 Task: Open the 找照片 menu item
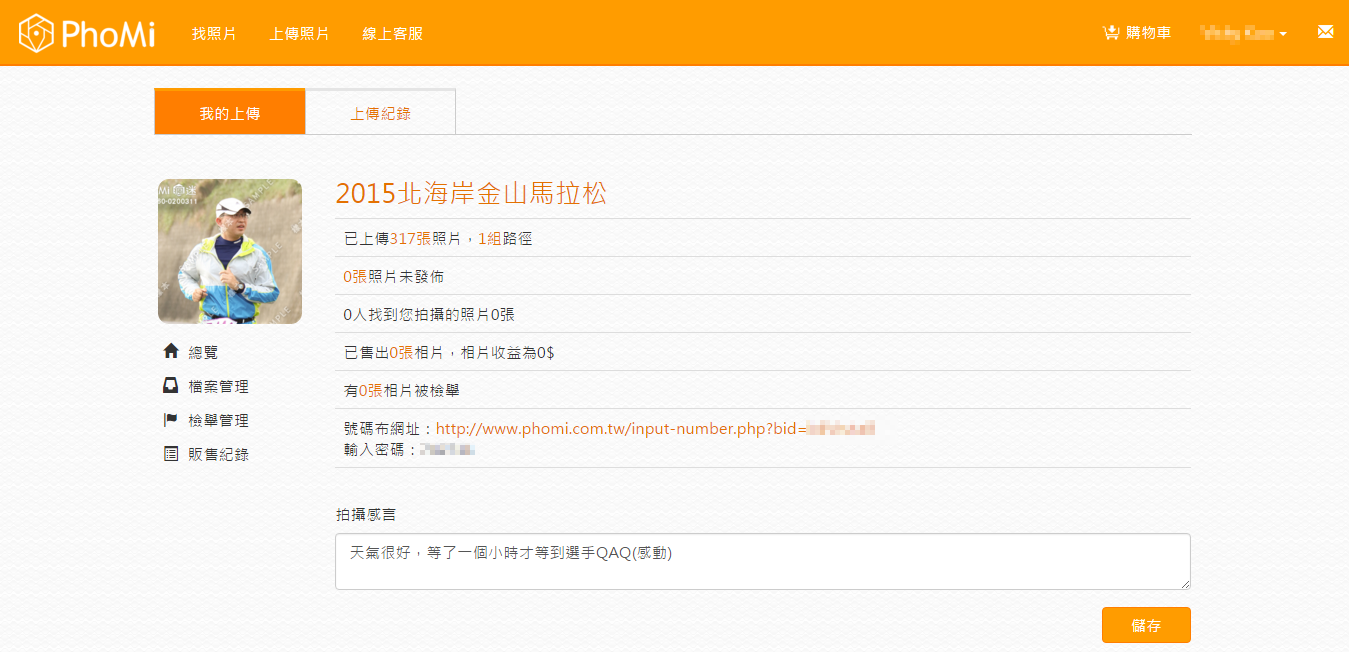point(214,33)
